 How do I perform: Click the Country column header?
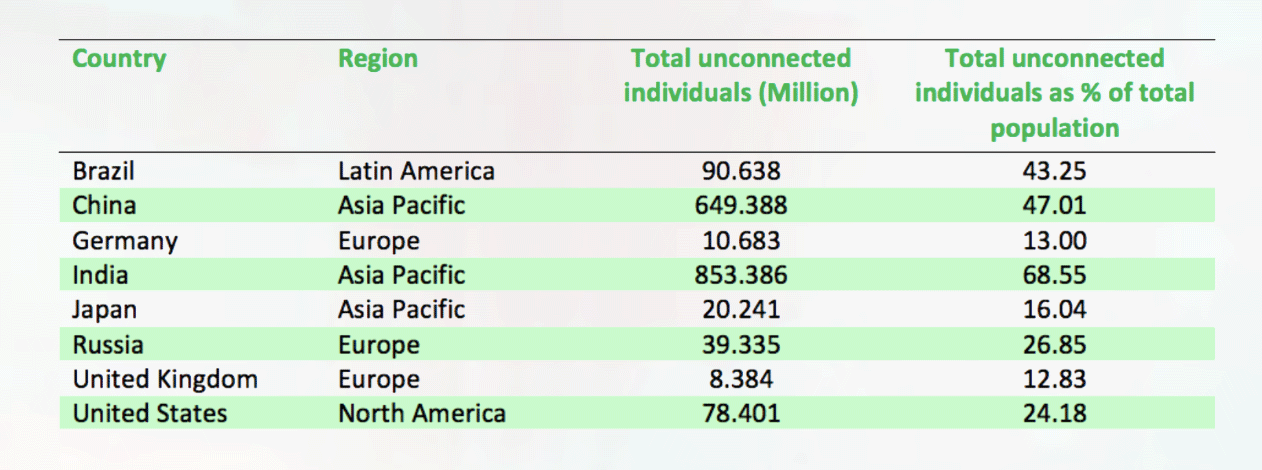[x=119, y=58]
